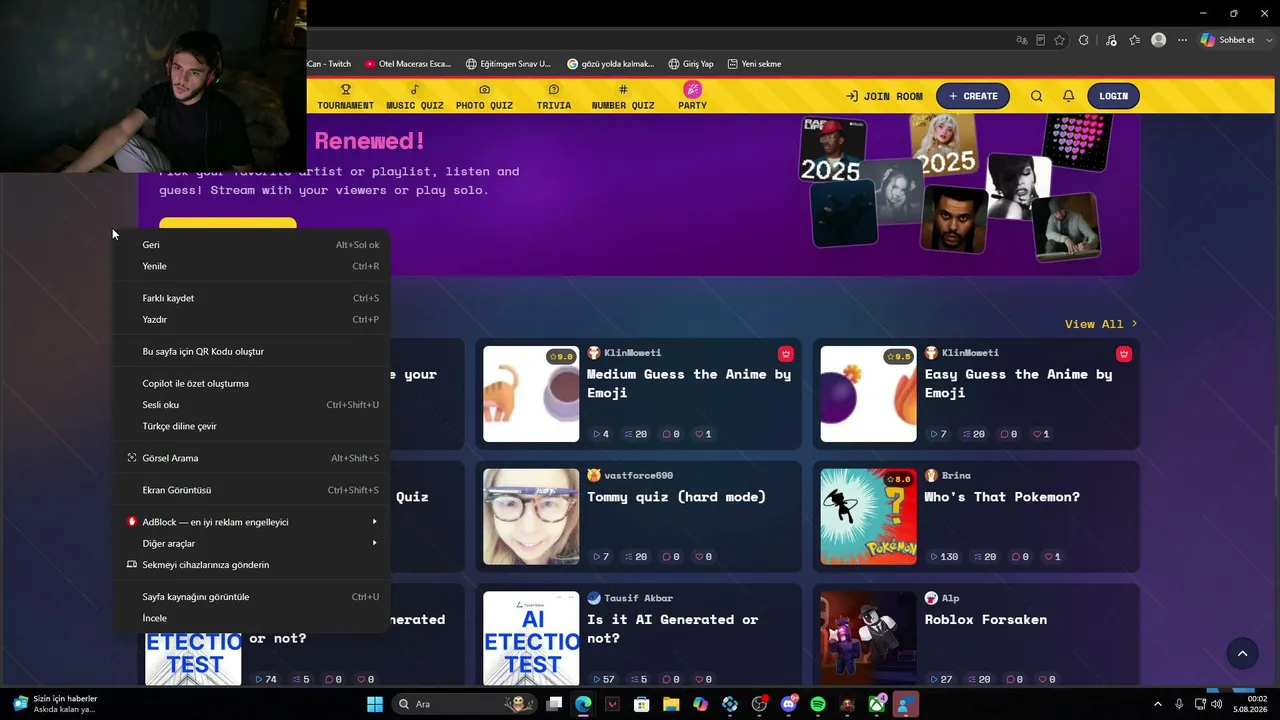Open Spotify from the taskbar
This screenshot has width=1280, height=720.
[817, 704]
